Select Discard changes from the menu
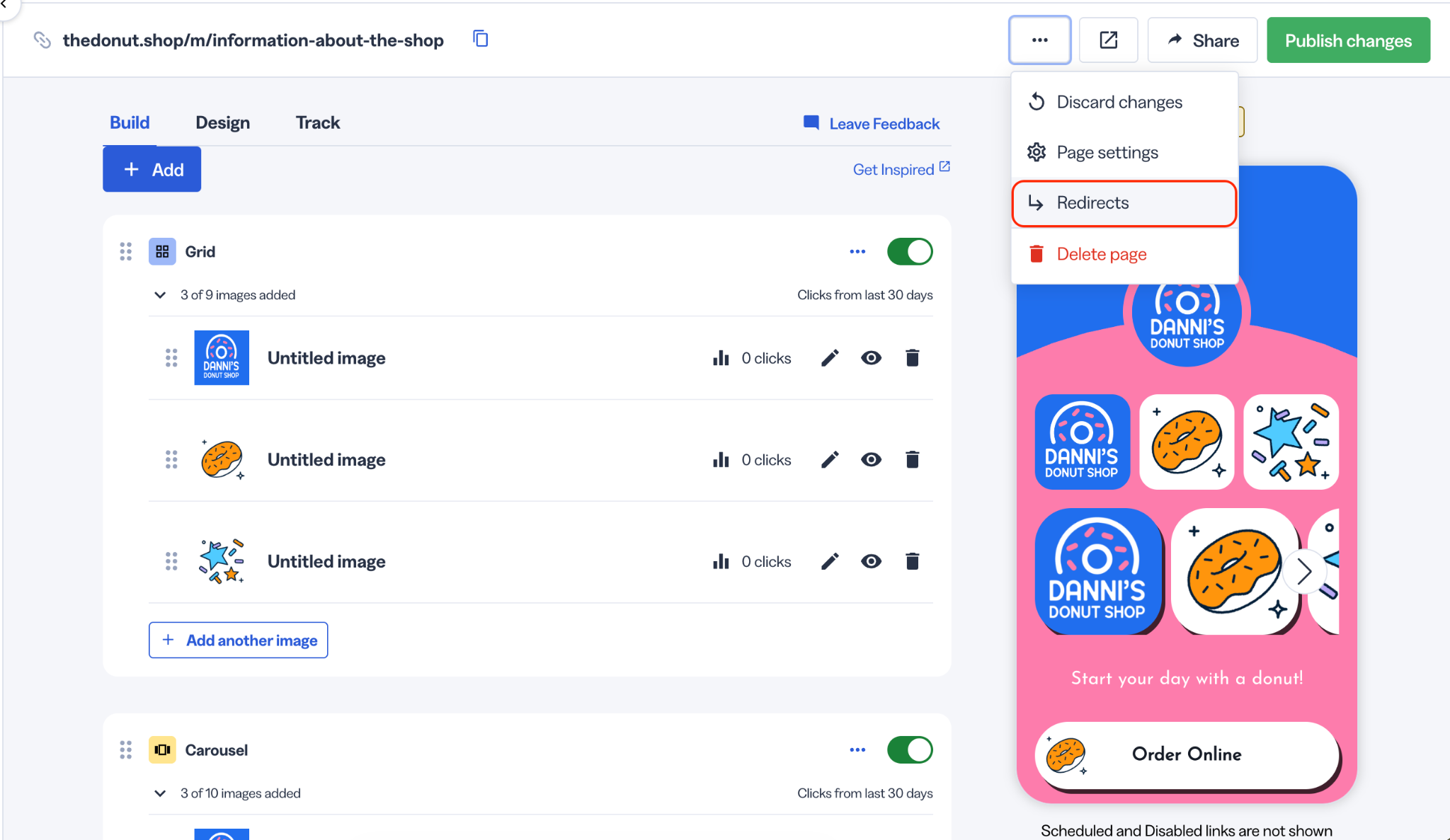 pyautogui.click(x=1124, y=102)
